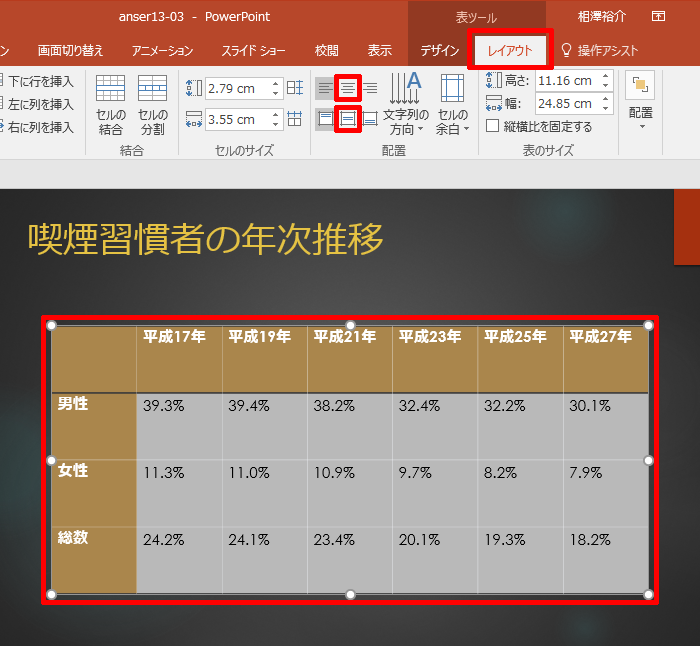Click the row header 総数

94,560
